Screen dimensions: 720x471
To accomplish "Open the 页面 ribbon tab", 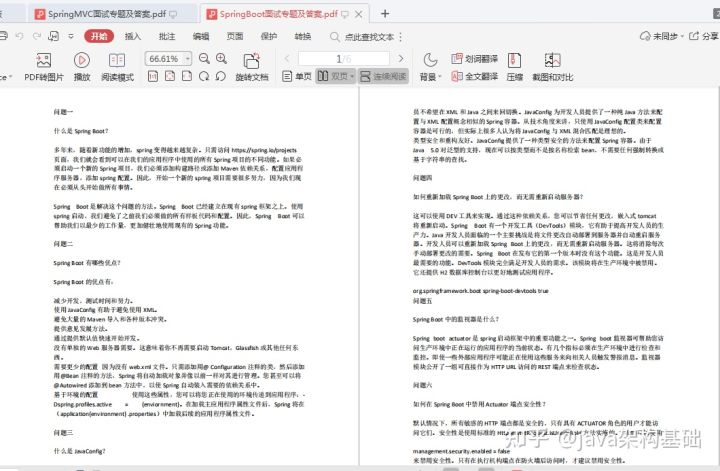I will [235, 36].
